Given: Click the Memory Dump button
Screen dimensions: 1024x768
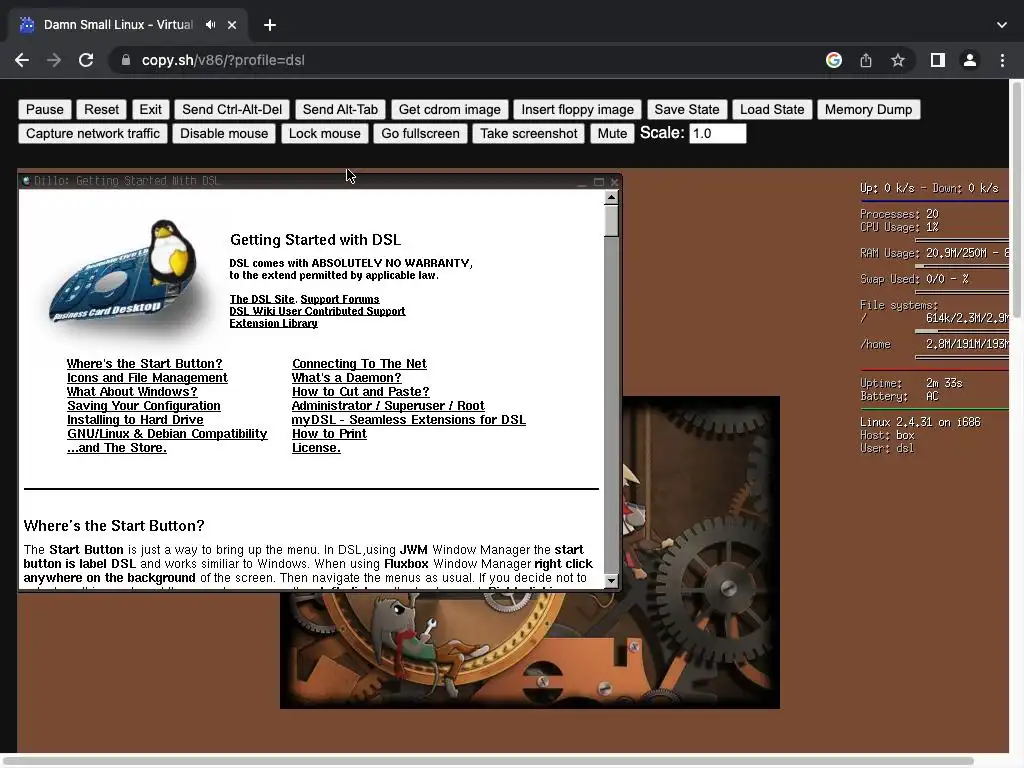Looking at the screenshot, I should point(868,109).
